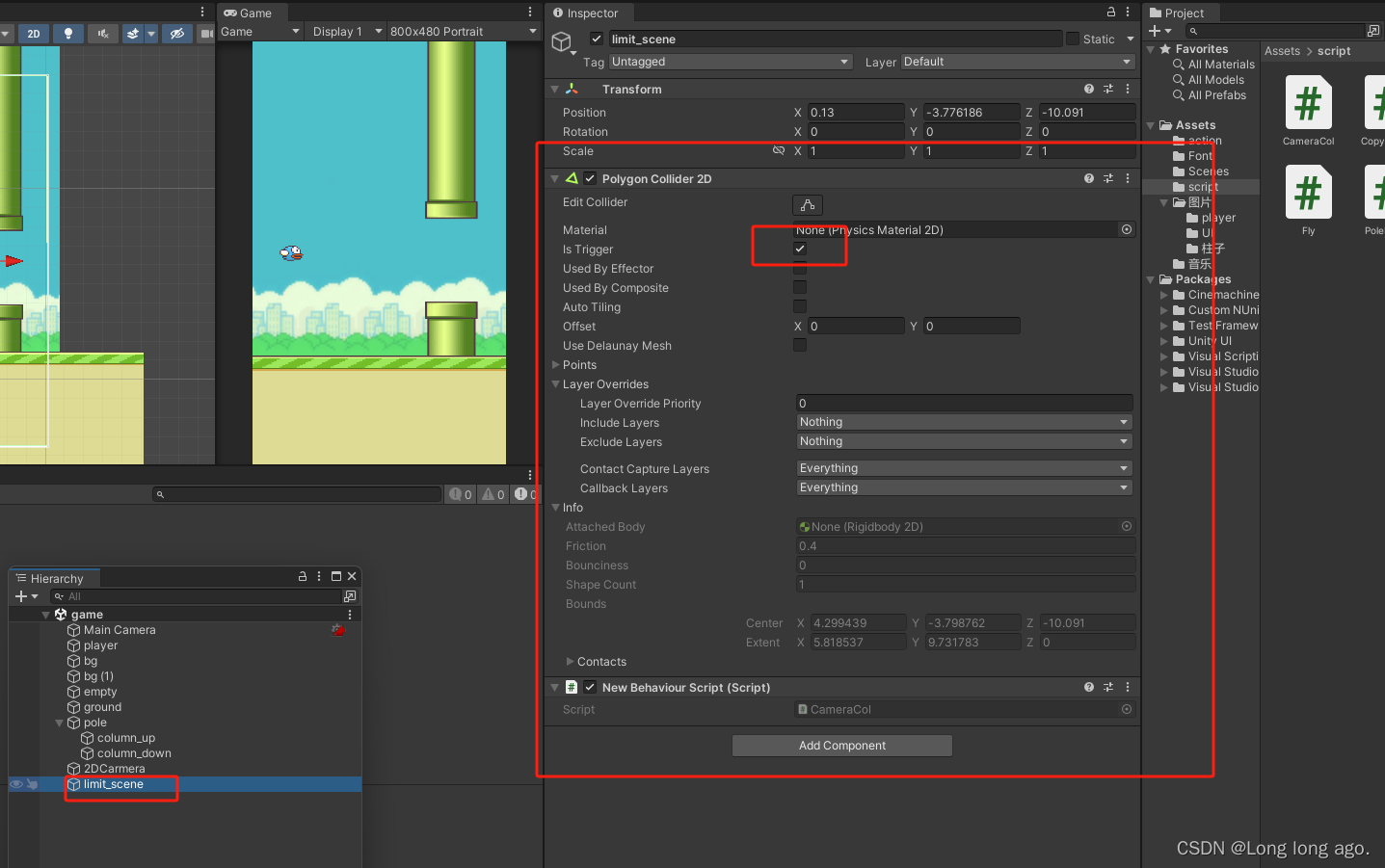Toggle scene audio mute icon

[x=103, y=34]
